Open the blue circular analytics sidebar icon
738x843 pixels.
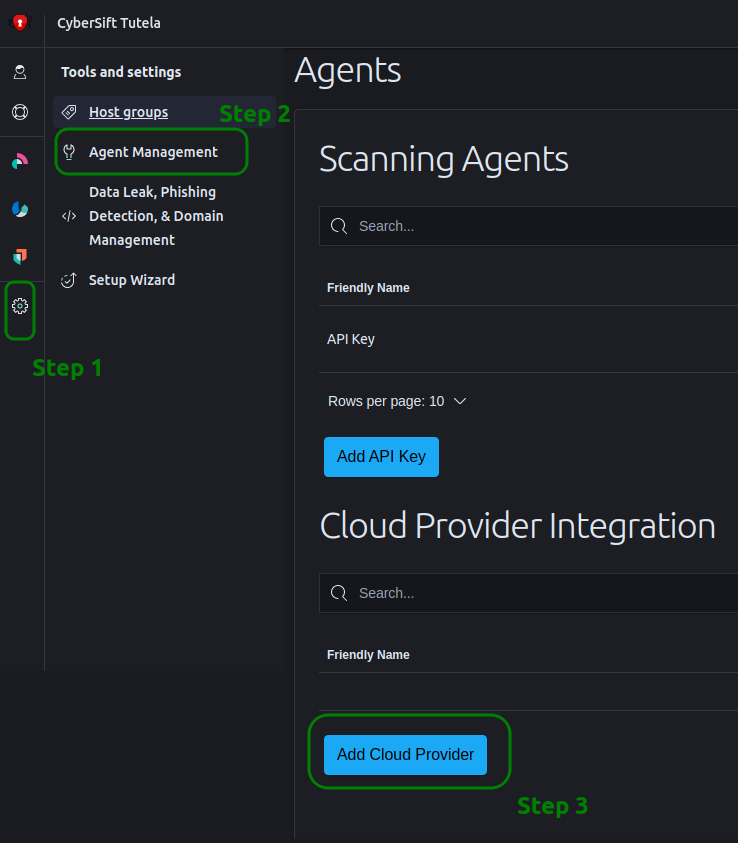20,209
